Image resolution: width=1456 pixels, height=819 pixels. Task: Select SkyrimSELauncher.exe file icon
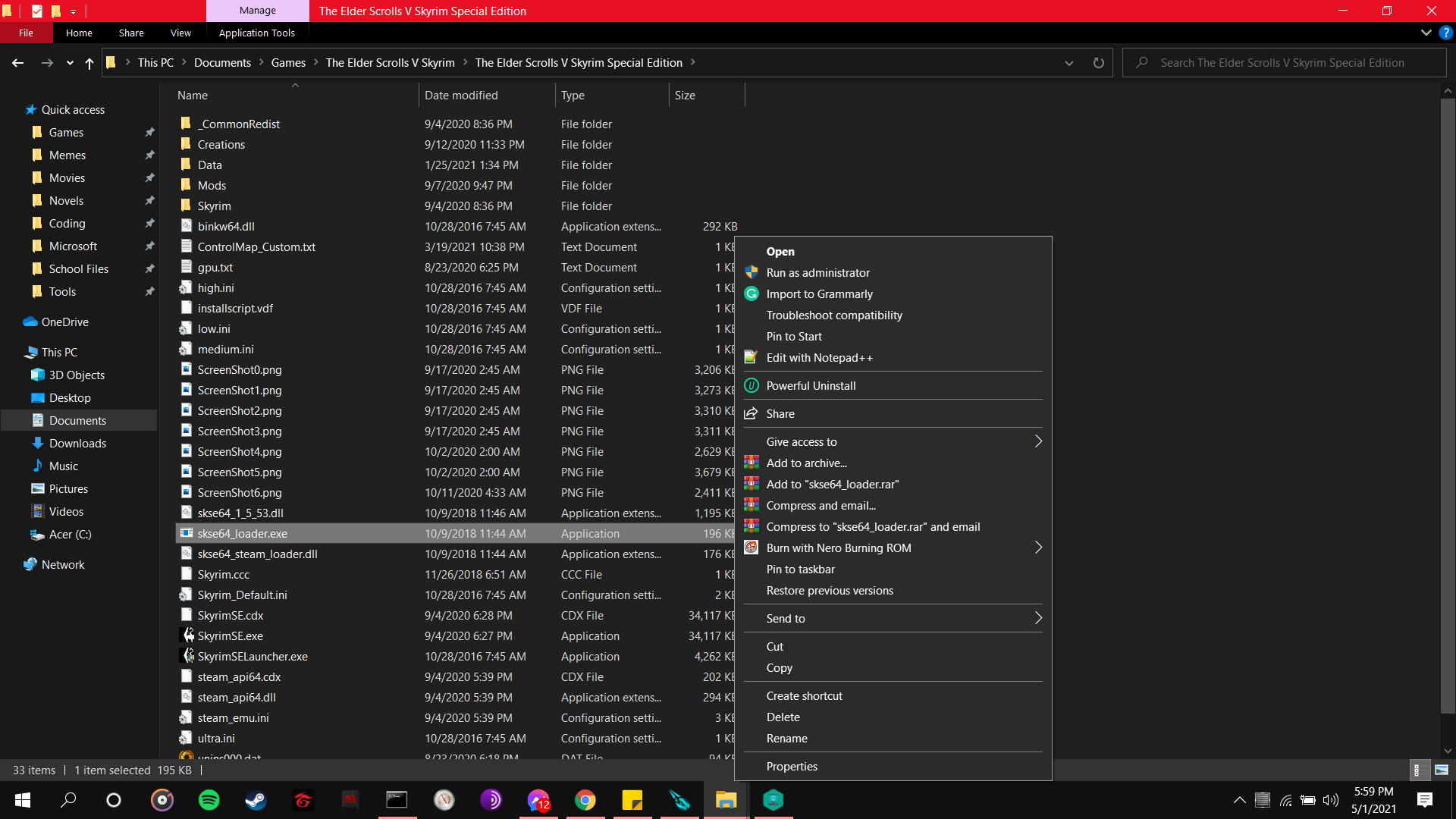[187, 656]
